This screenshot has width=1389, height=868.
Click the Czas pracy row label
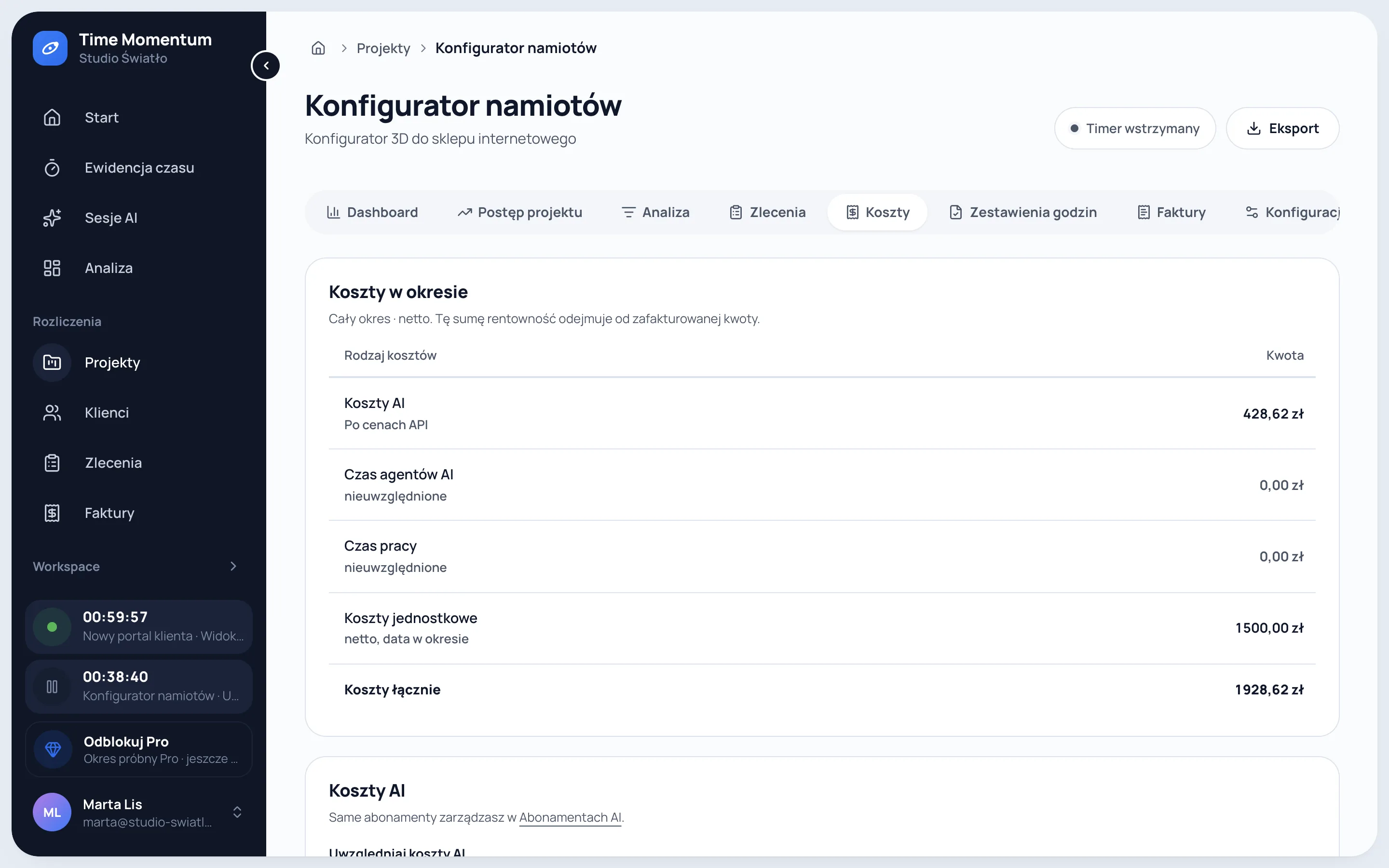380,546
